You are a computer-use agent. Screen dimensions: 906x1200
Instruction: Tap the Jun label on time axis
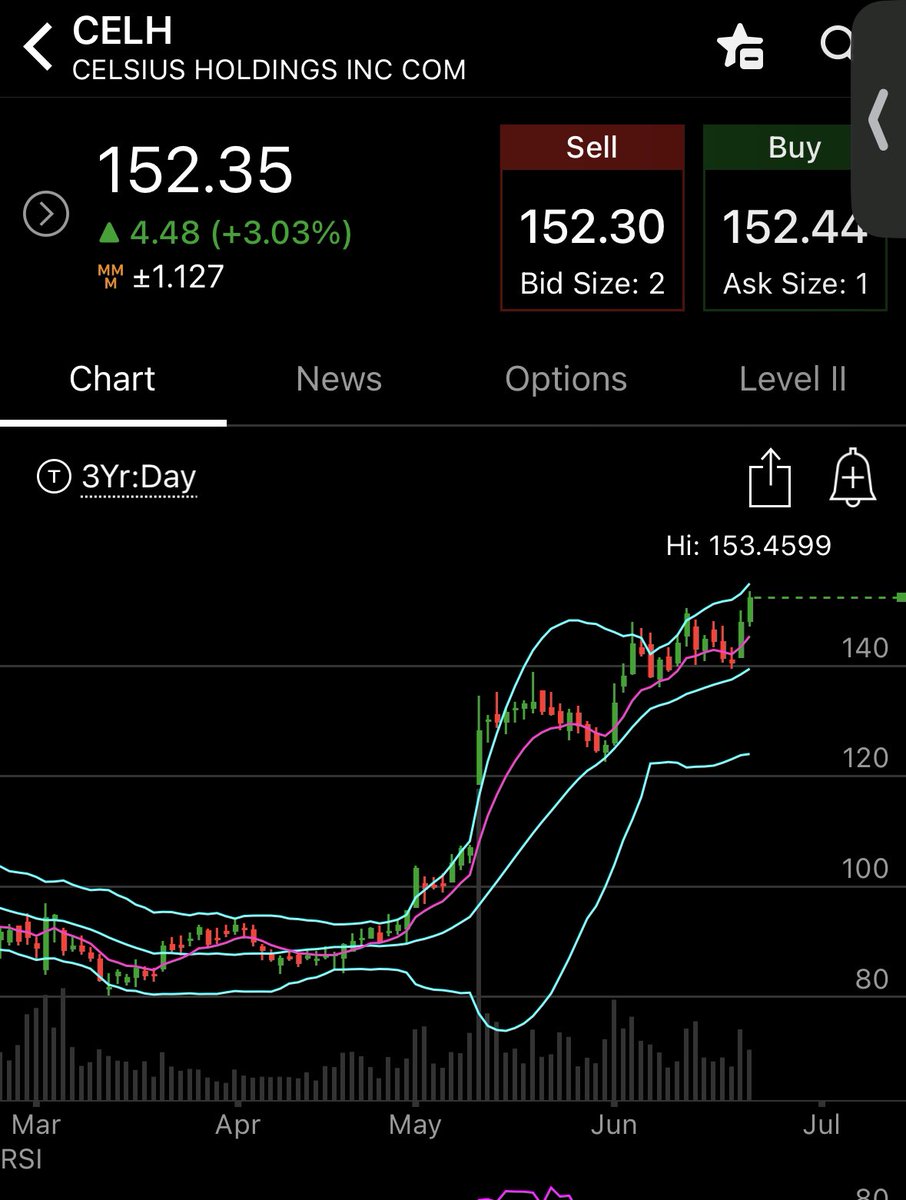pyautogui.click(x=613, y=1125)
